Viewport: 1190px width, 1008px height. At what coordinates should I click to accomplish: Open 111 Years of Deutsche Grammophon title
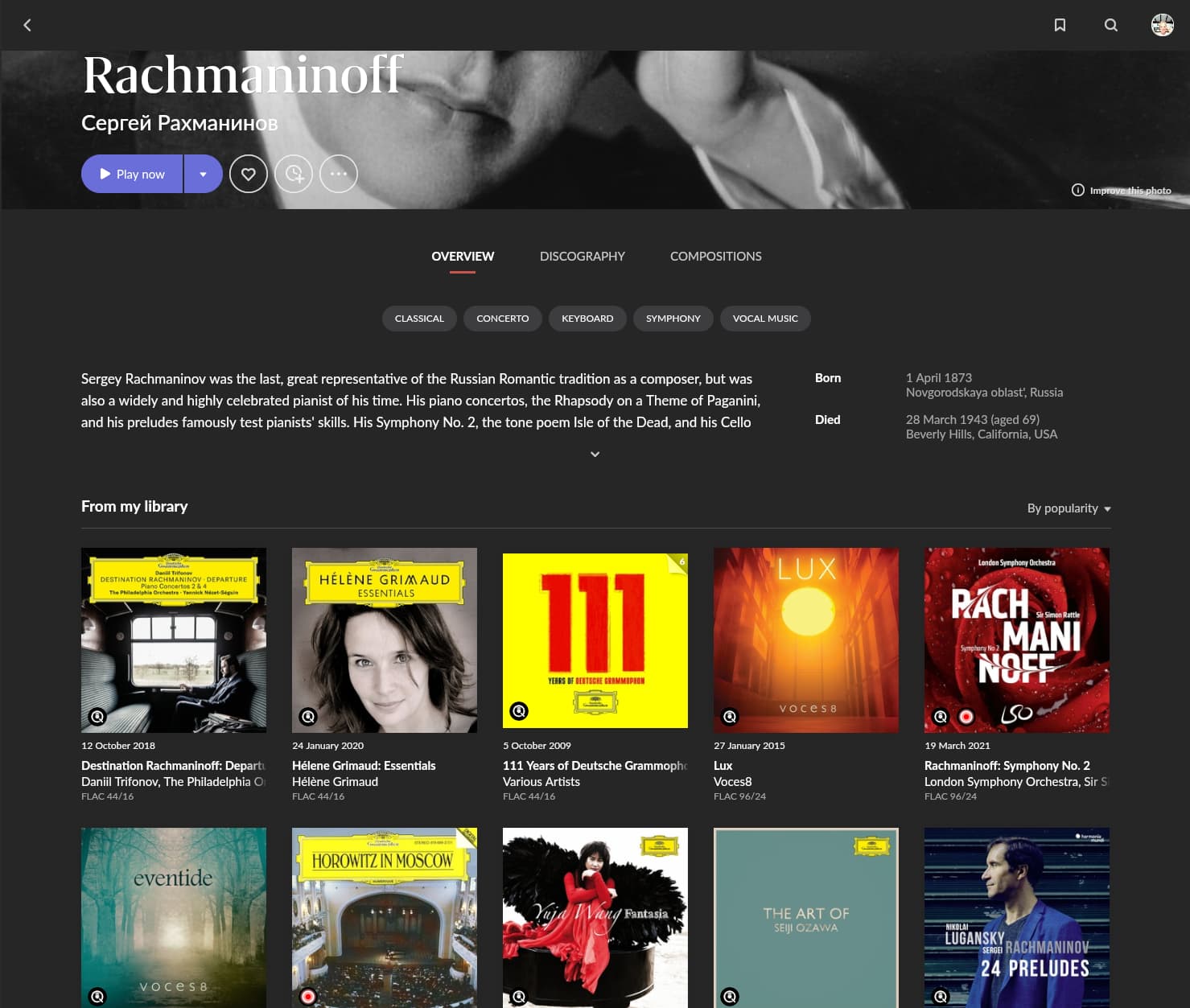pos(595,766)
